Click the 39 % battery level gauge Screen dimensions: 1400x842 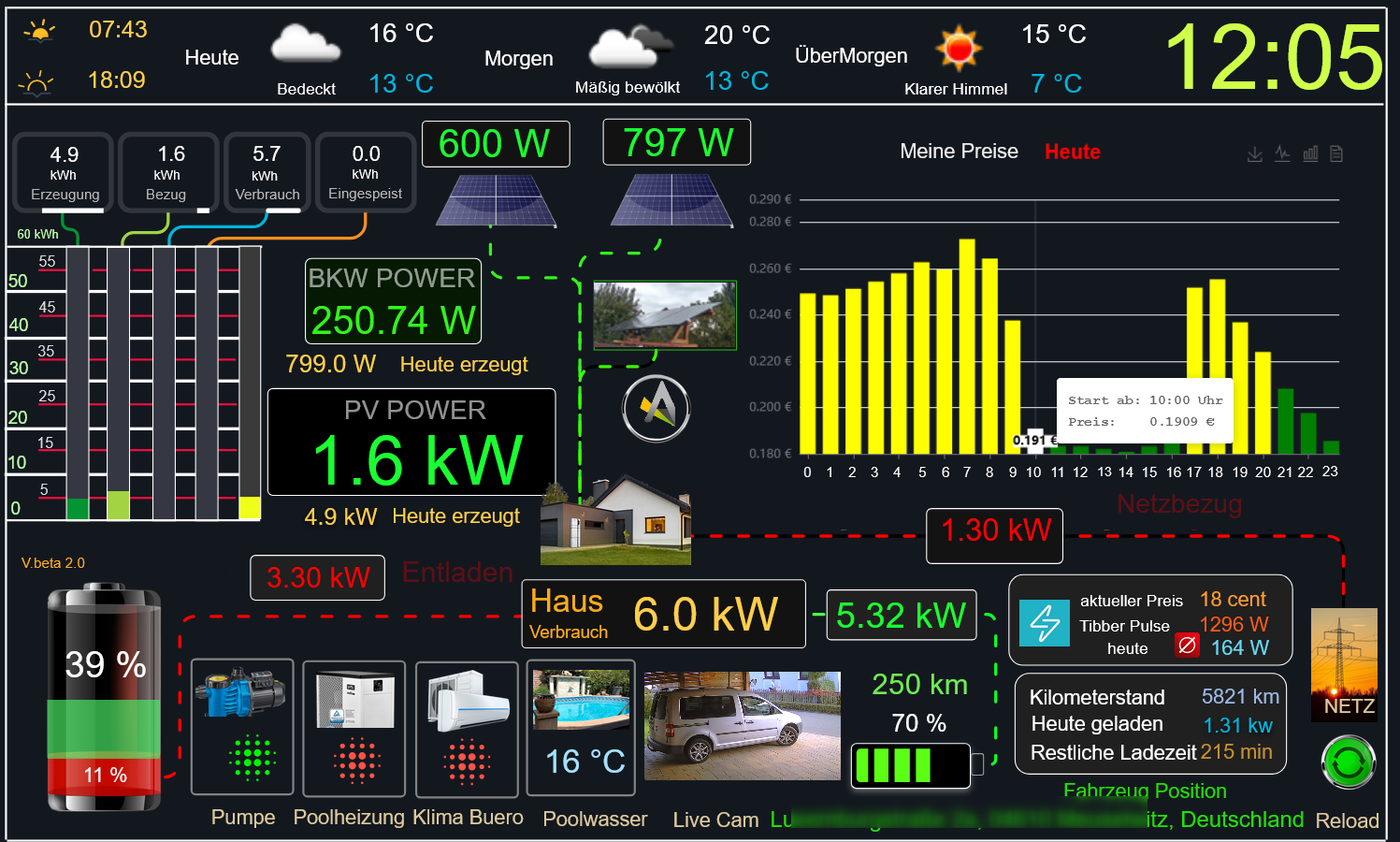pos(105,697)
